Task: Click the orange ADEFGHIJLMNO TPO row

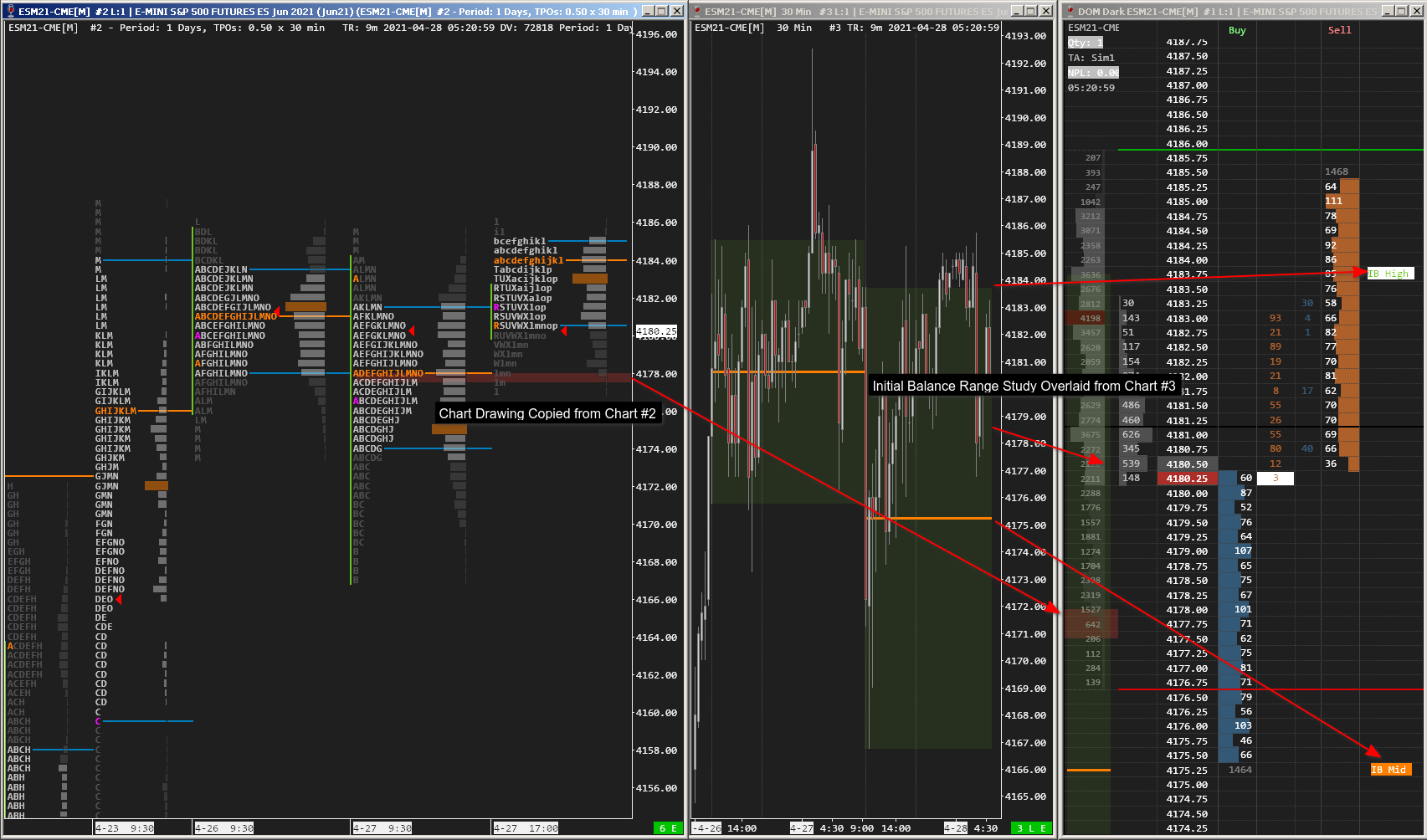Action: coord(388,373)
